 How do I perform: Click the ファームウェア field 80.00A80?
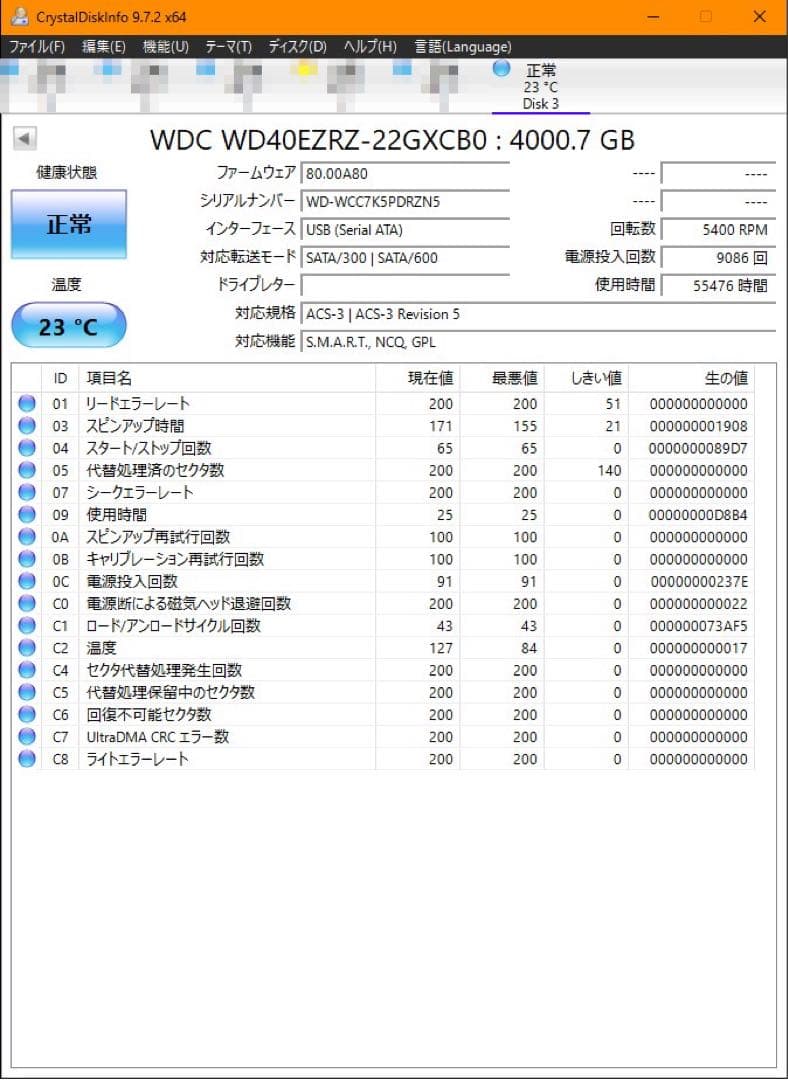tap(405, 174)
